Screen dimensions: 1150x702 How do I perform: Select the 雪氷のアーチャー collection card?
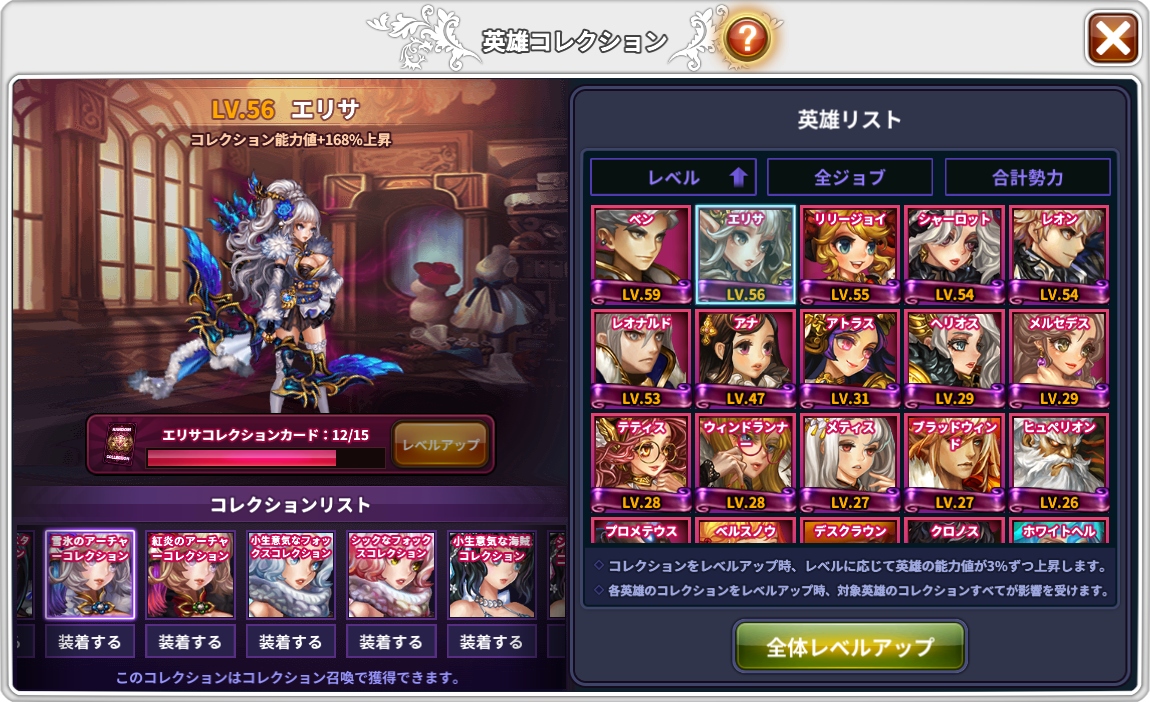(x=90, y=574)
